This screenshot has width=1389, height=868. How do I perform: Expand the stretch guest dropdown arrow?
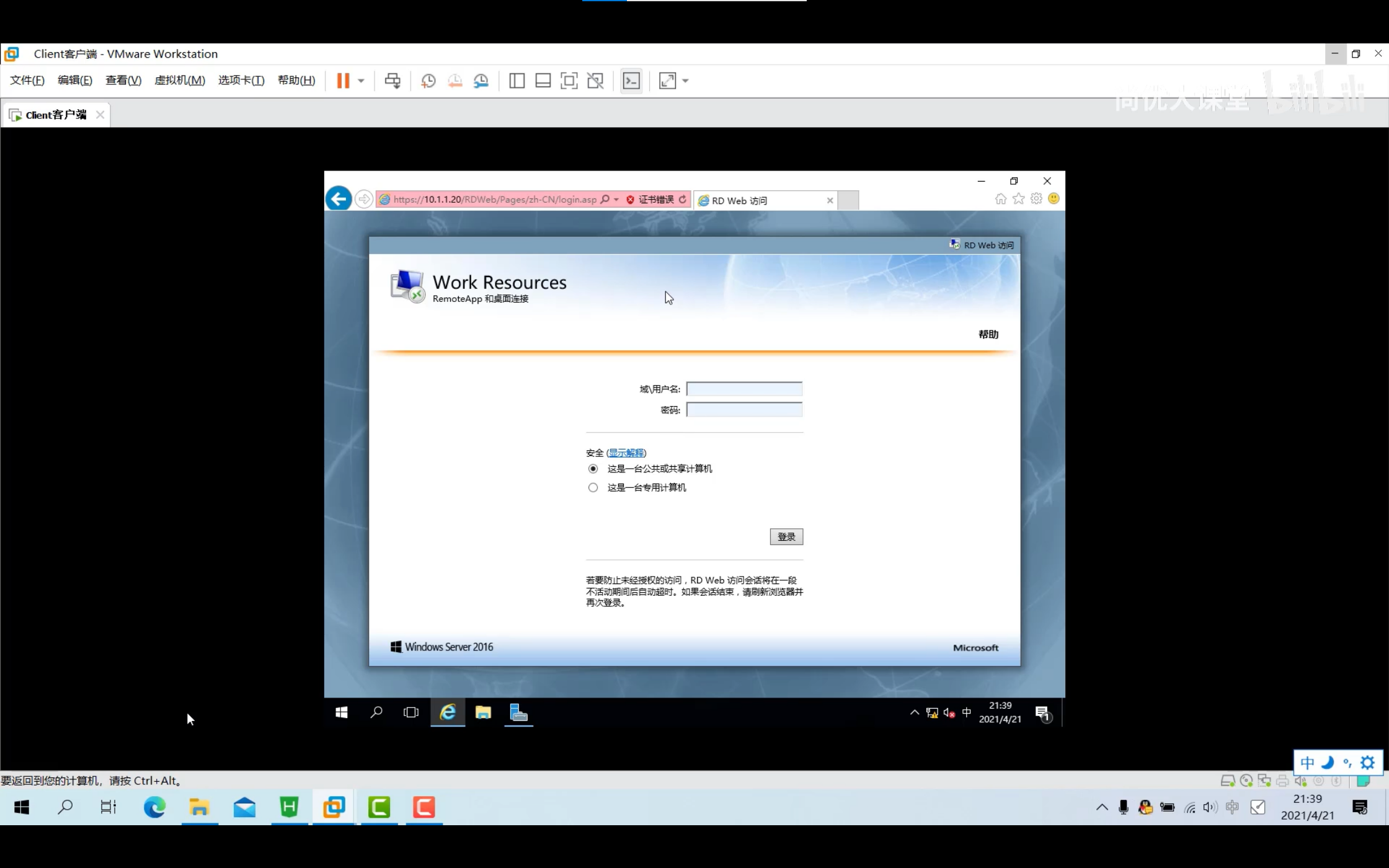[x=685, y=81]
